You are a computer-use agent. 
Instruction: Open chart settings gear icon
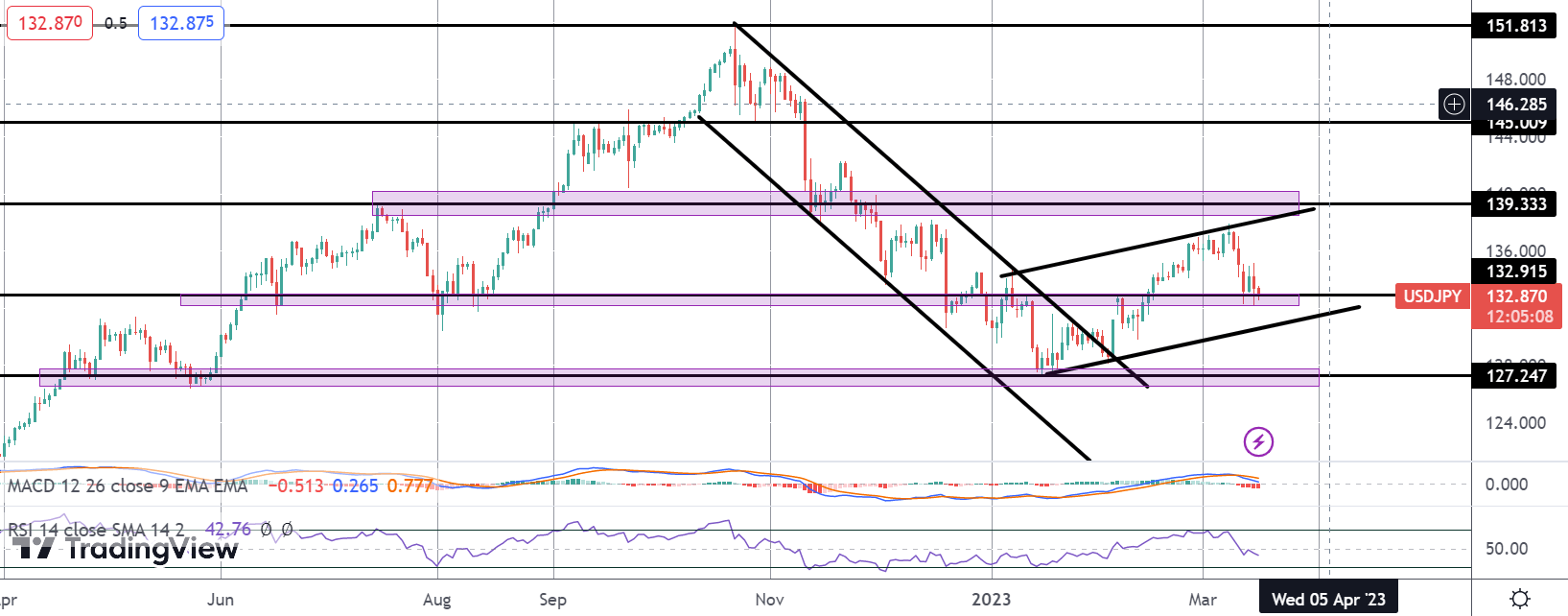pyautogui.click(x=1520, y=599)
